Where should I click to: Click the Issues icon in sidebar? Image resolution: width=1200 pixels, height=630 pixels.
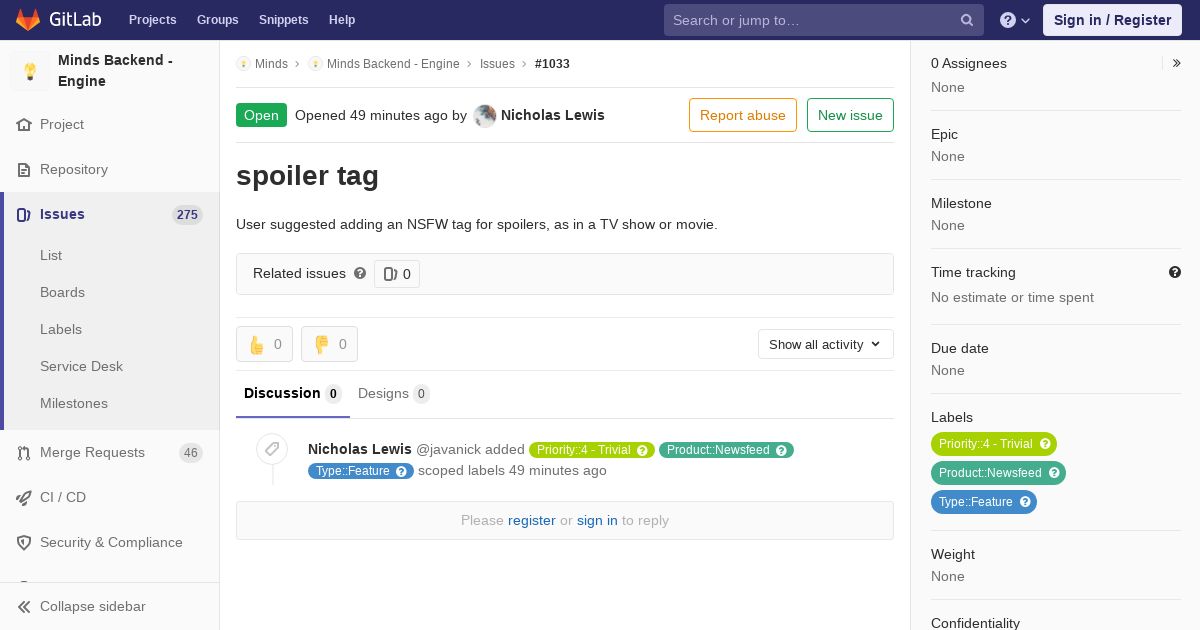(x=24, y=215)
